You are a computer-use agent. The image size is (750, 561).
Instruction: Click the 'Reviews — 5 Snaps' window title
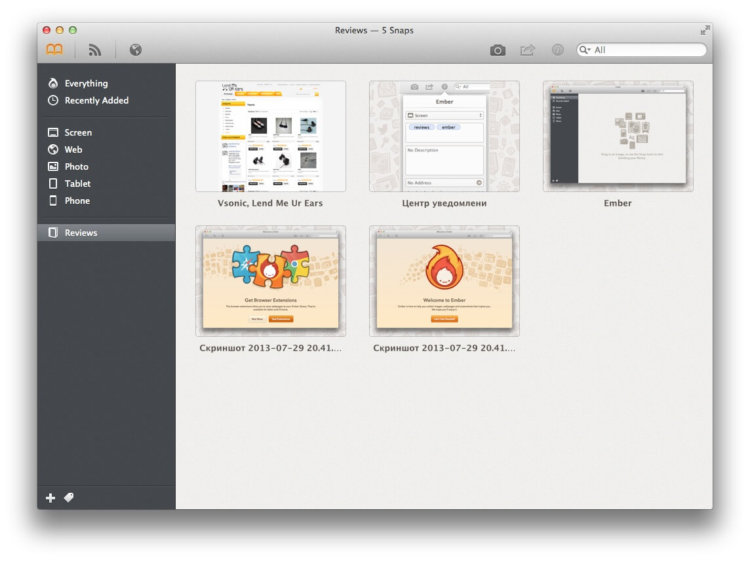point(374,30)
